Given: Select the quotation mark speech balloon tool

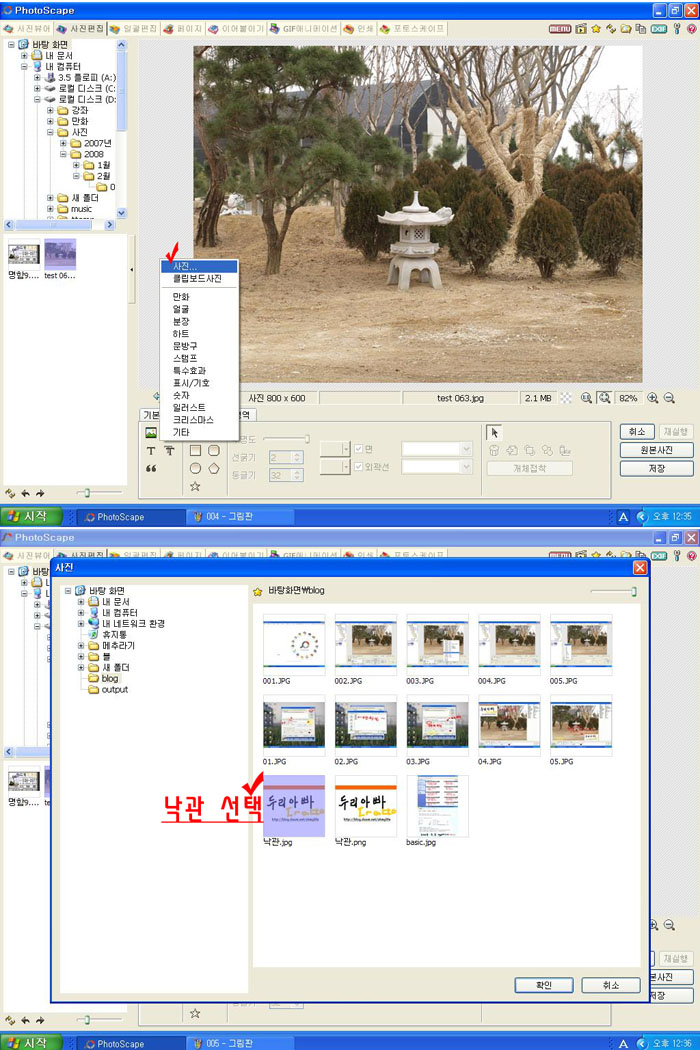Looking at the screenshot, I should tap(151, 469).
